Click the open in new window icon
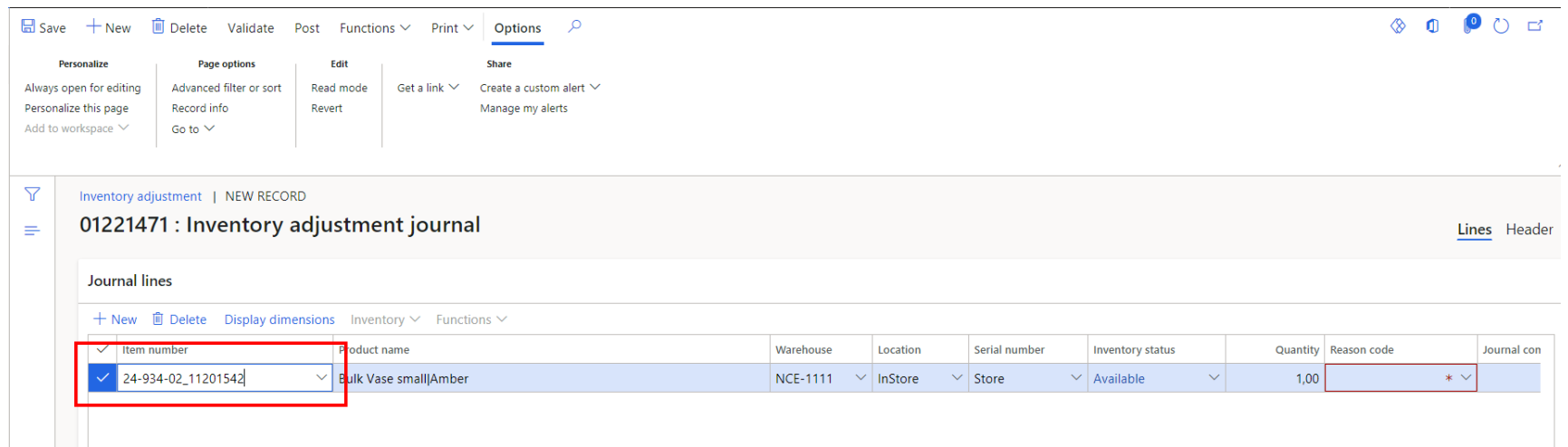This screenshot has width=1568, height=447. 1534,26
